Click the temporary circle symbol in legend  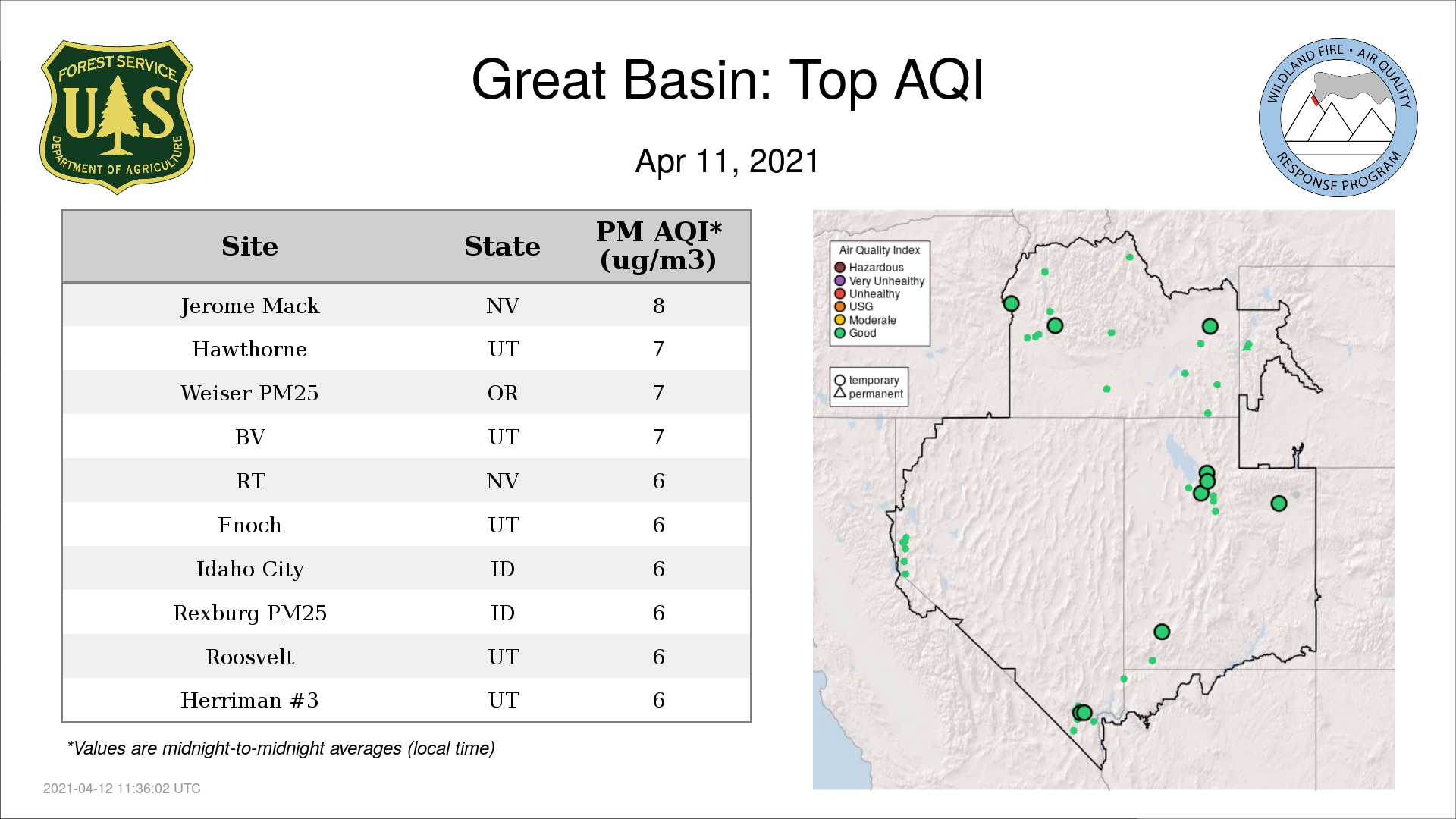coord(839,381)
